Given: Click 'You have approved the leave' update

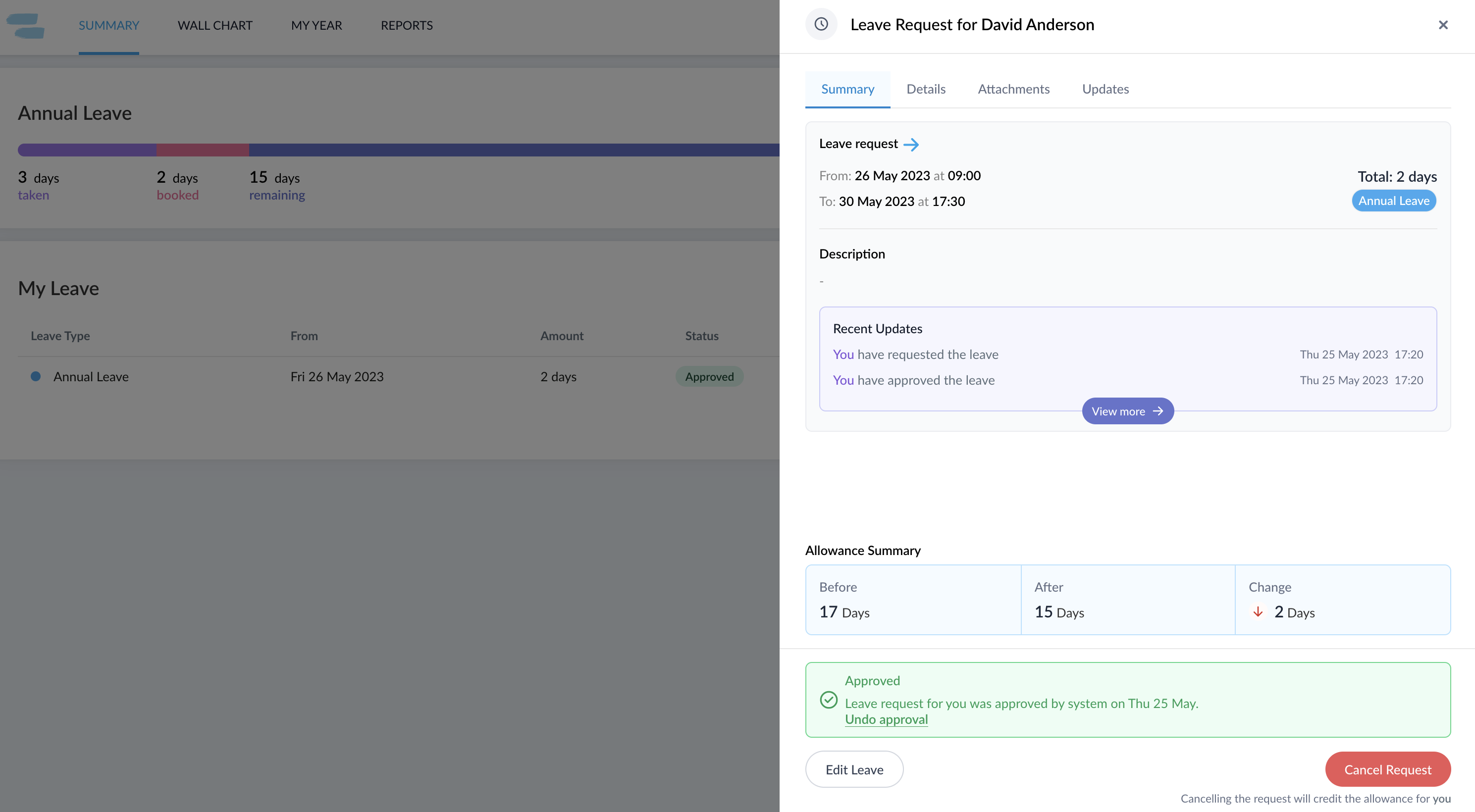Looking at the screenshot, I should (914, 380).
